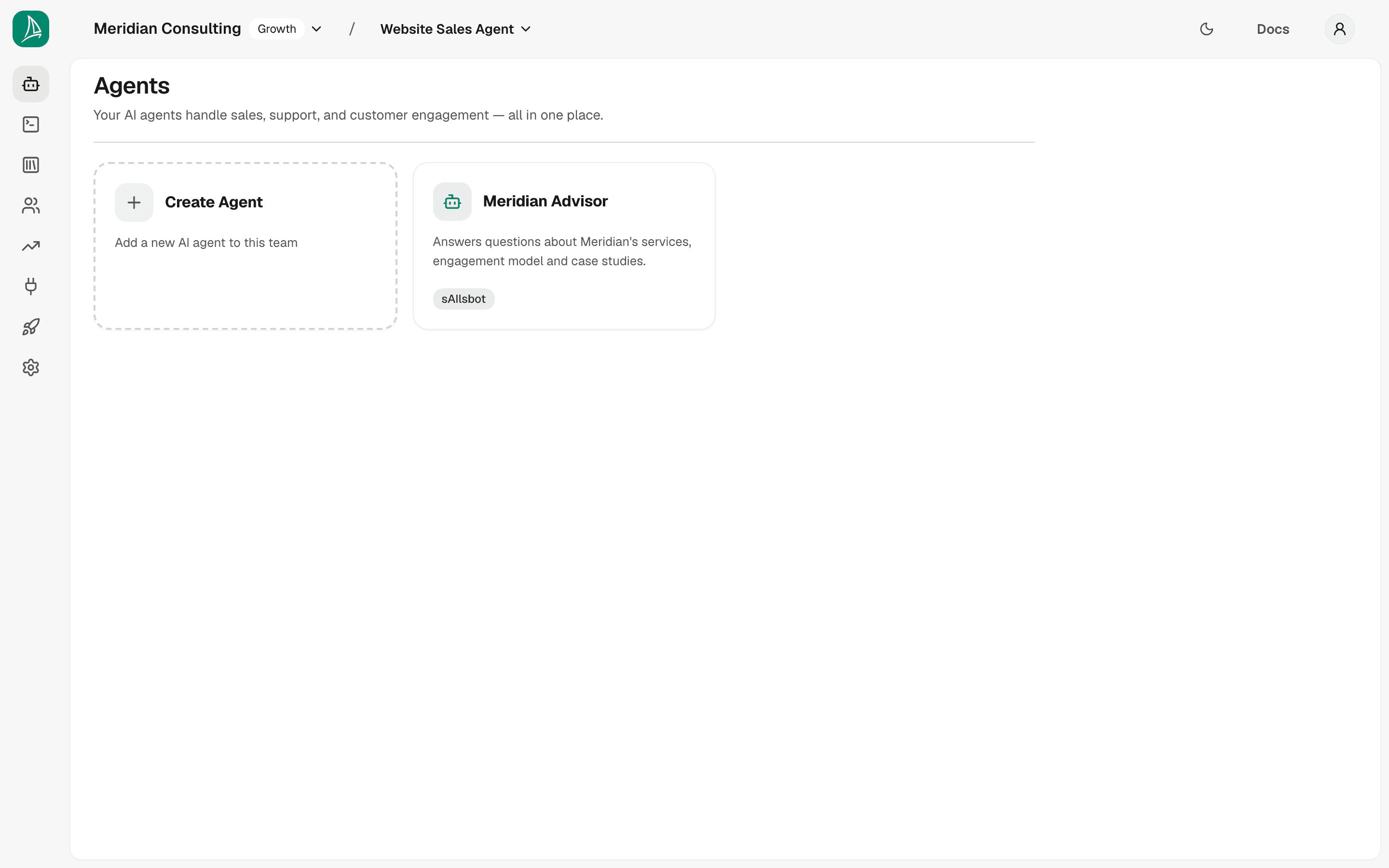
Task: Click the Meridian Advisor description text
Action: 562,251
